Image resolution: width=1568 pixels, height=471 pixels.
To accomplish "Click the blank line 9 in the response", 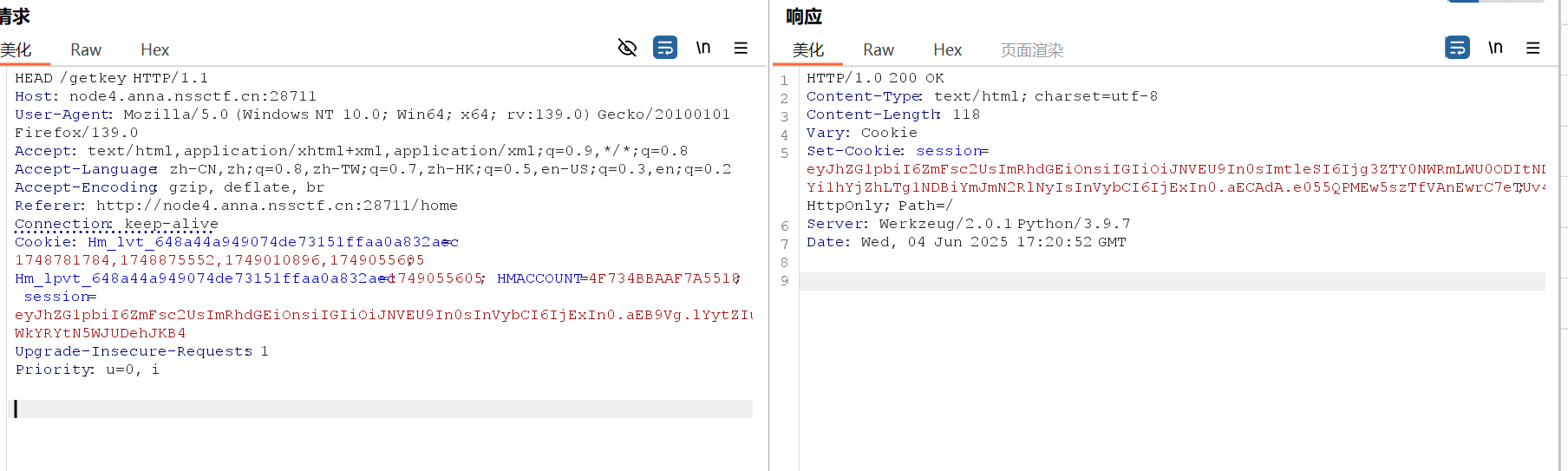I will [x=1171, y=281].
